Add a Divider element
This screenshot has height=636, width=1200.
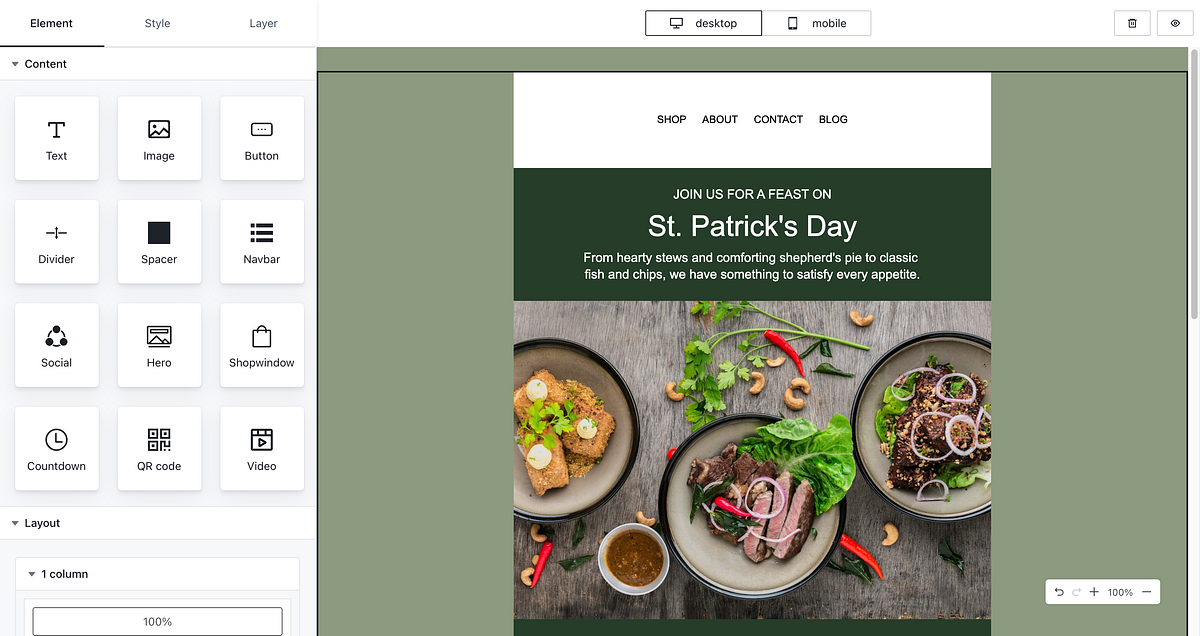[x=56, y=241]
